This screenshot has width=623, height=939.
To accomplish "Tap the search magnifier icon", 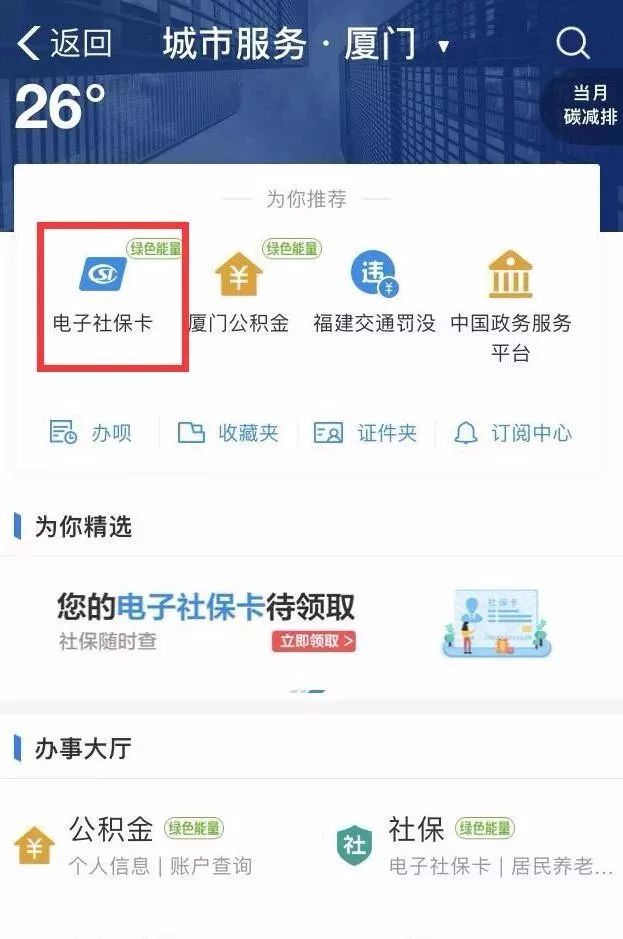I will point(573,43).
